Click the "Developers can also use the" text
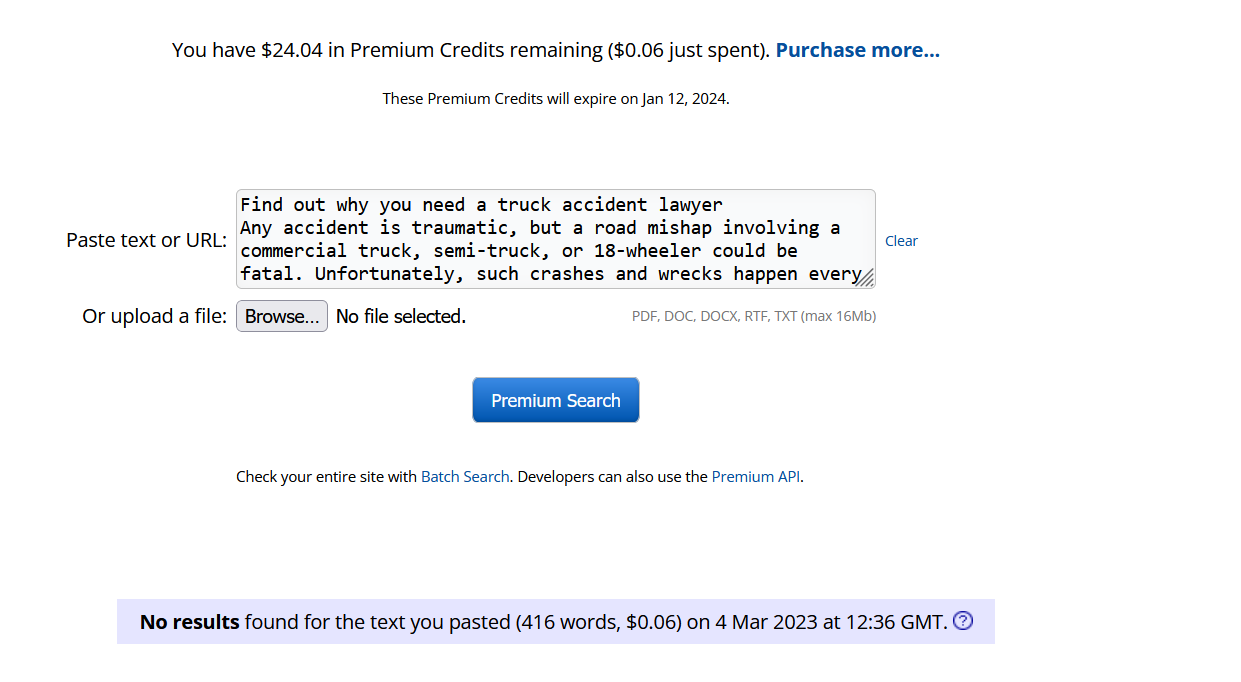The width and height of the screenshot is (1241, 682). click(x=612, y=477)
